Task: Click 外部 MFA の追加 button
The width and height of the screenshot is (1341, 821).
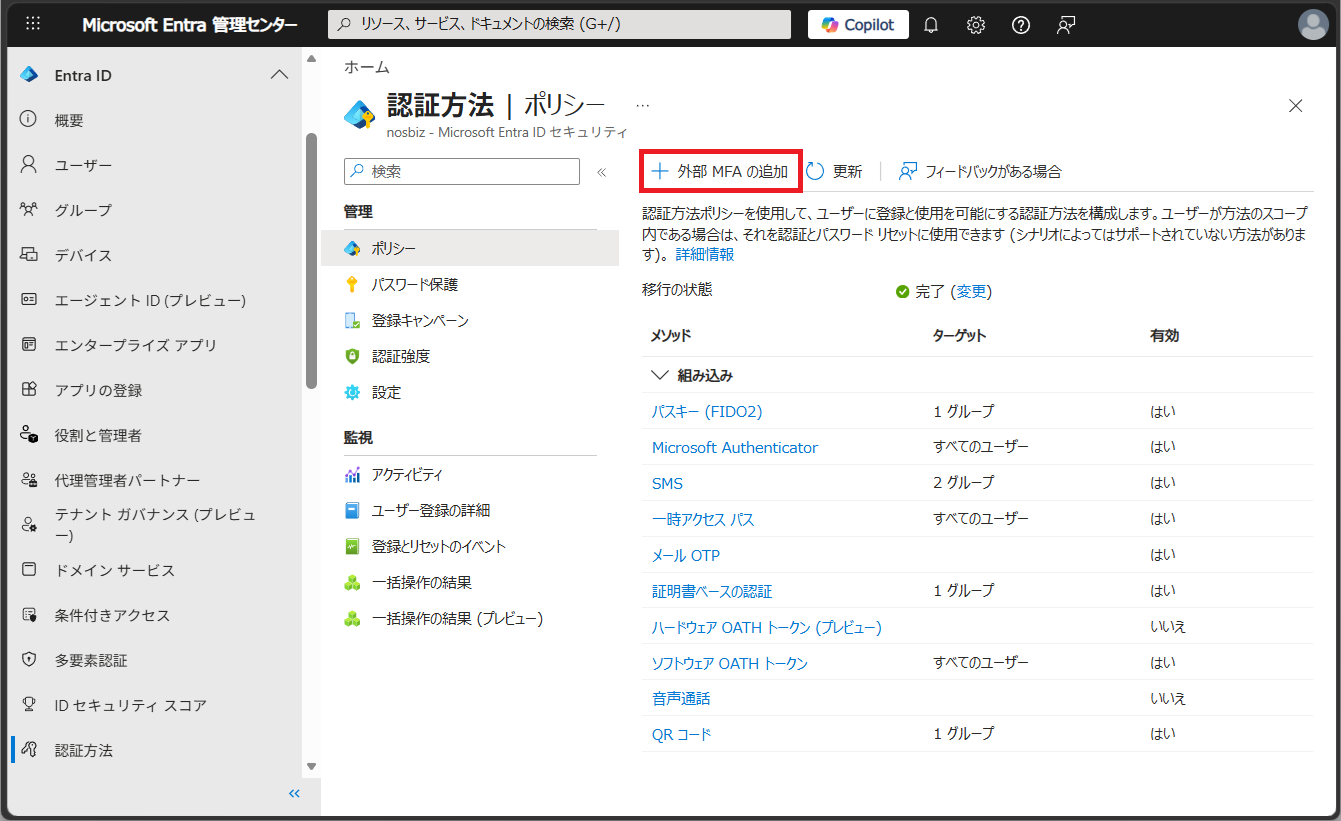Action: click(x=720, y=171)
